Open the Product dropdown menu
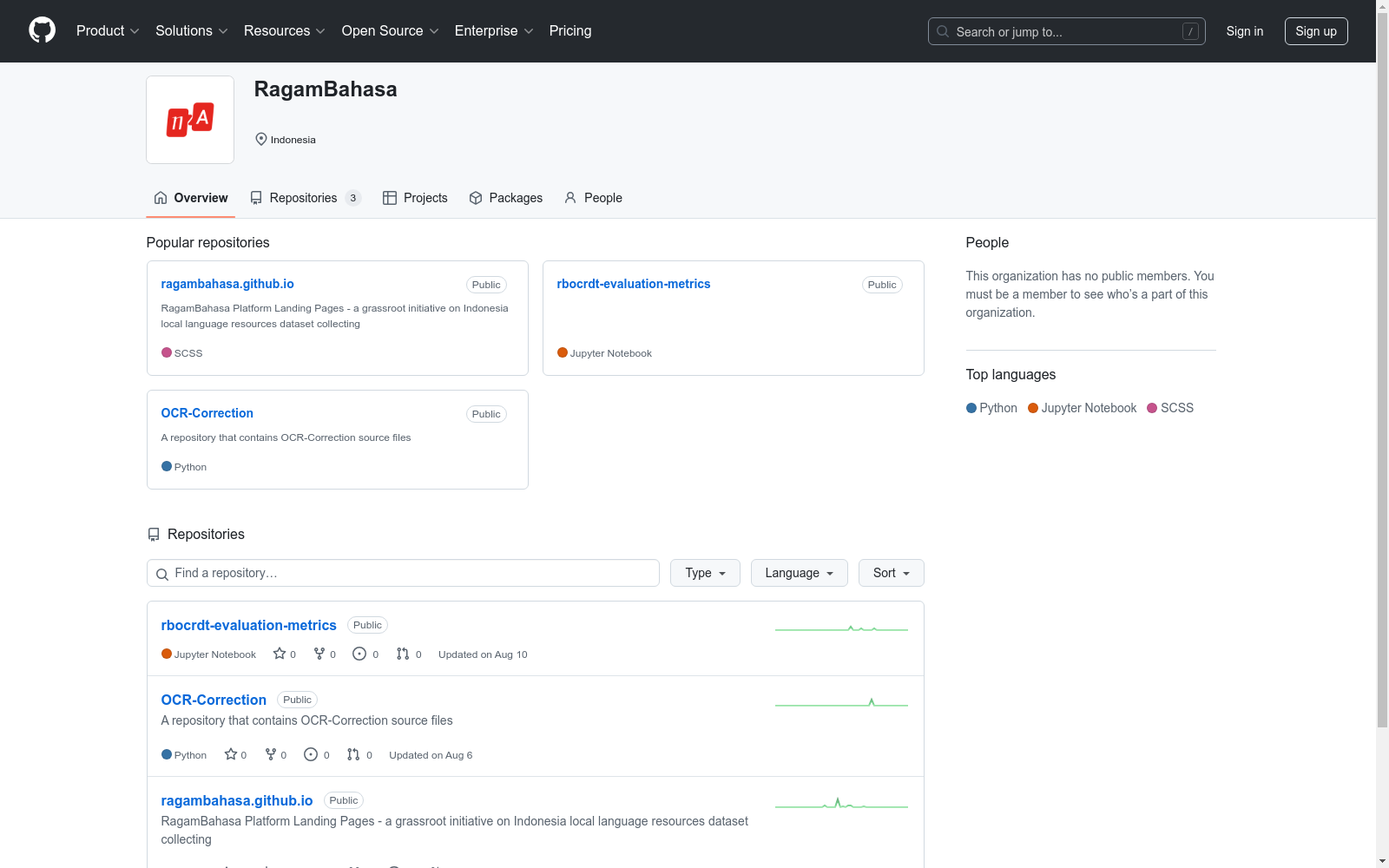Screen dimensions: 1389x868 click(108, 31)
